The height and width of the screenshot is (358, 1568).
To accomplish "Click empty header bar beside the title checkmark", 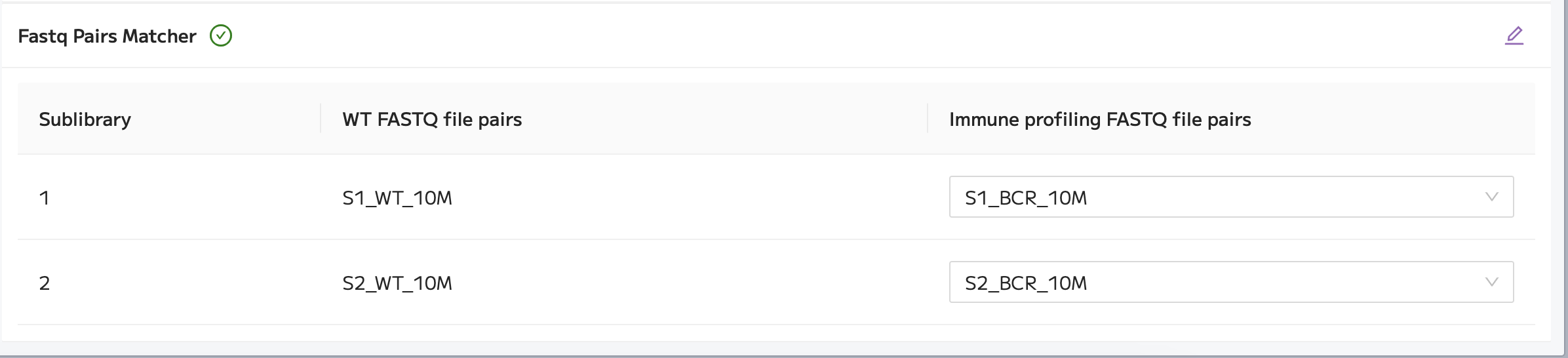I will point(852,35).
